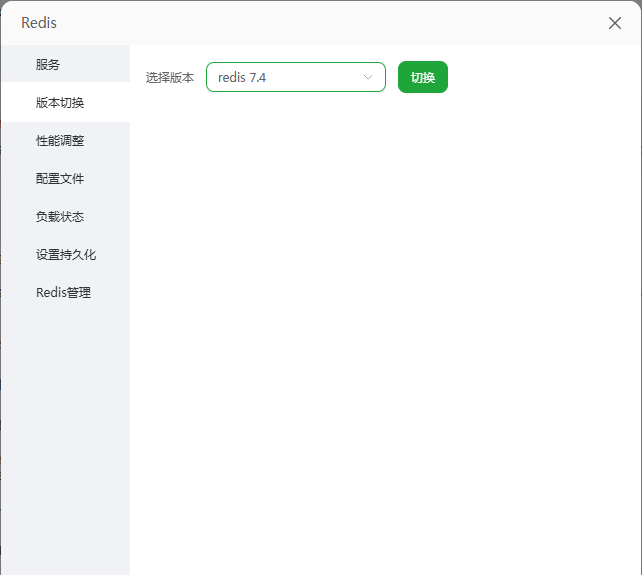Click the Redis dialog title

click(39, 23)
